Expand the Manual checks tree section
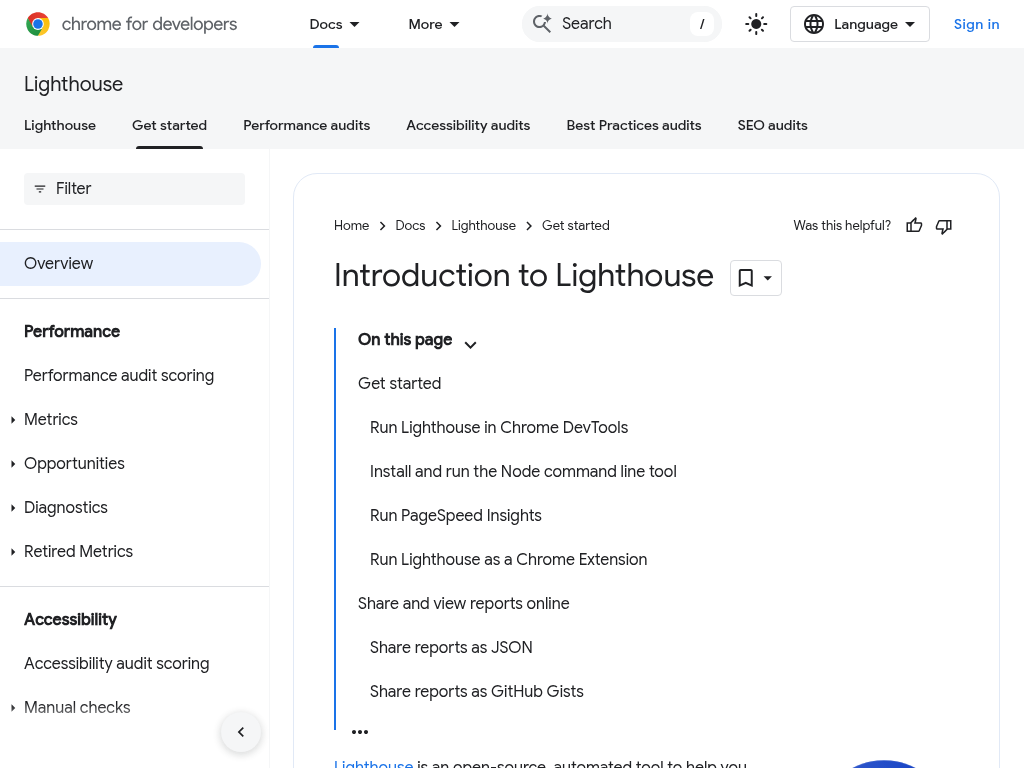The image size is (1024, 768). click(13, 708)
